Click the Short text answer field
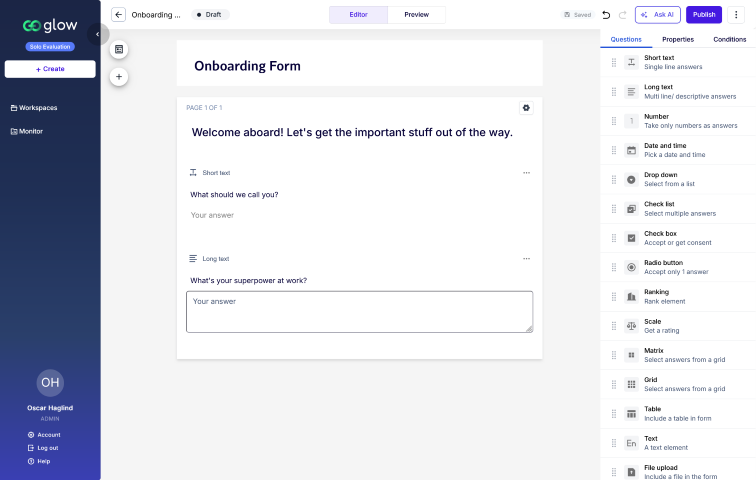Image resolution: width=756 pixels, height=480 pixels. click(x=360, y=215)
